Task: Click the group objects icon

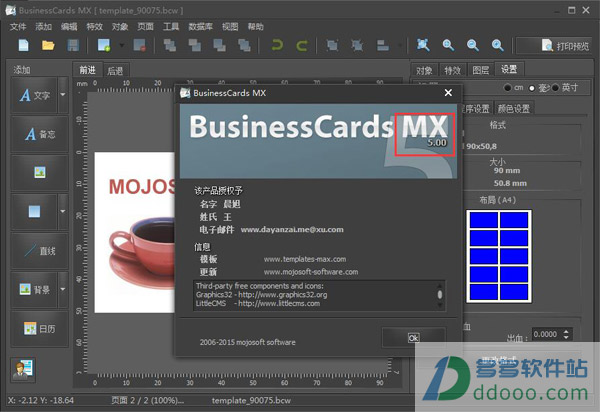Action: point(332,45)
